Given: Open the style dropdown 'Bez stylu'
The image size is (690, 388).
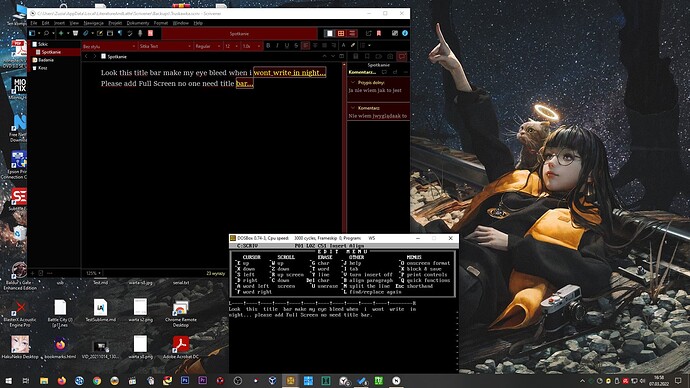Looking at the screenshot, I should [109, 46].
